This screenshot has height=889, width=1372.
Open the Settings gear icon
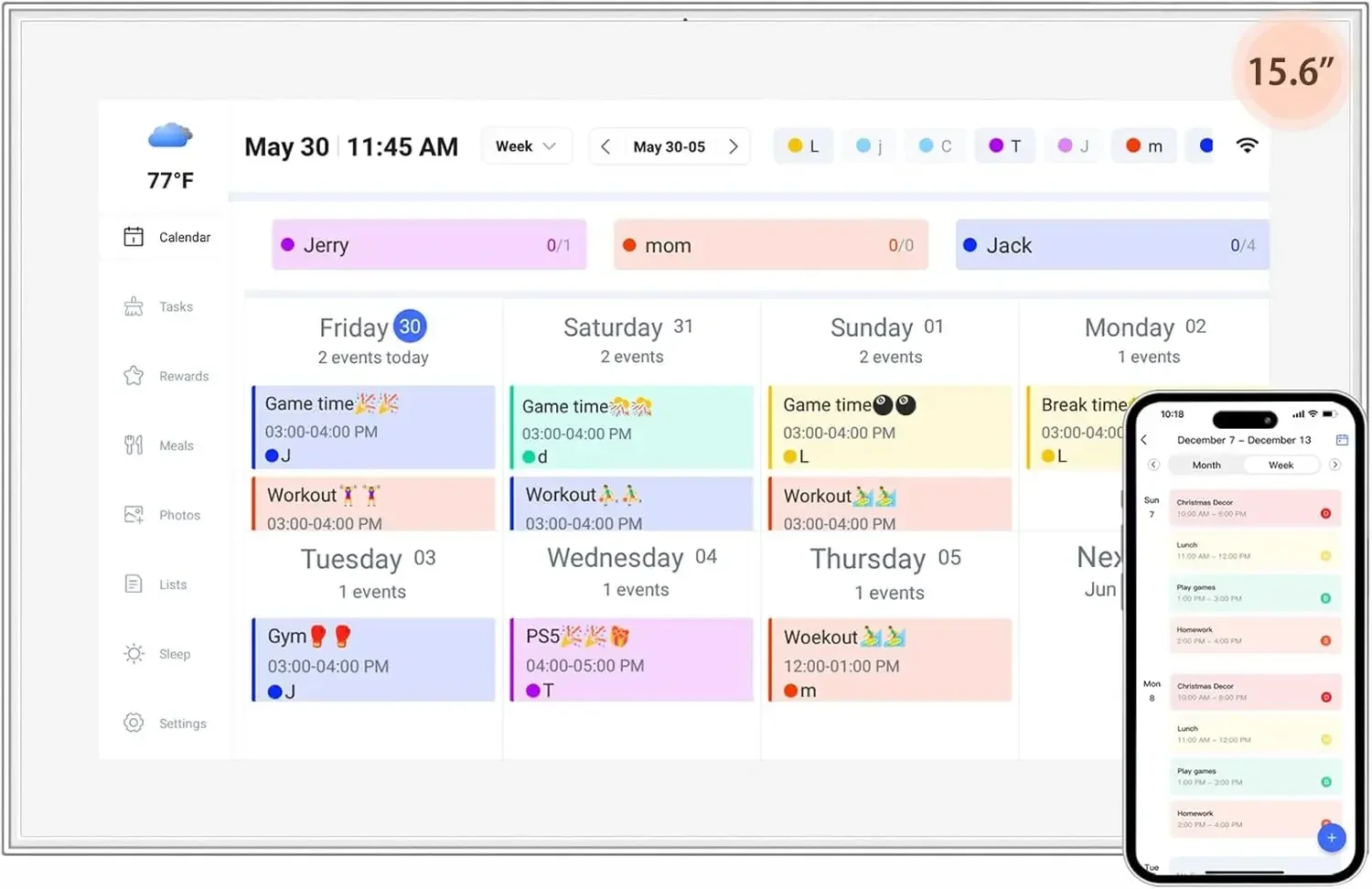(134, 723)
